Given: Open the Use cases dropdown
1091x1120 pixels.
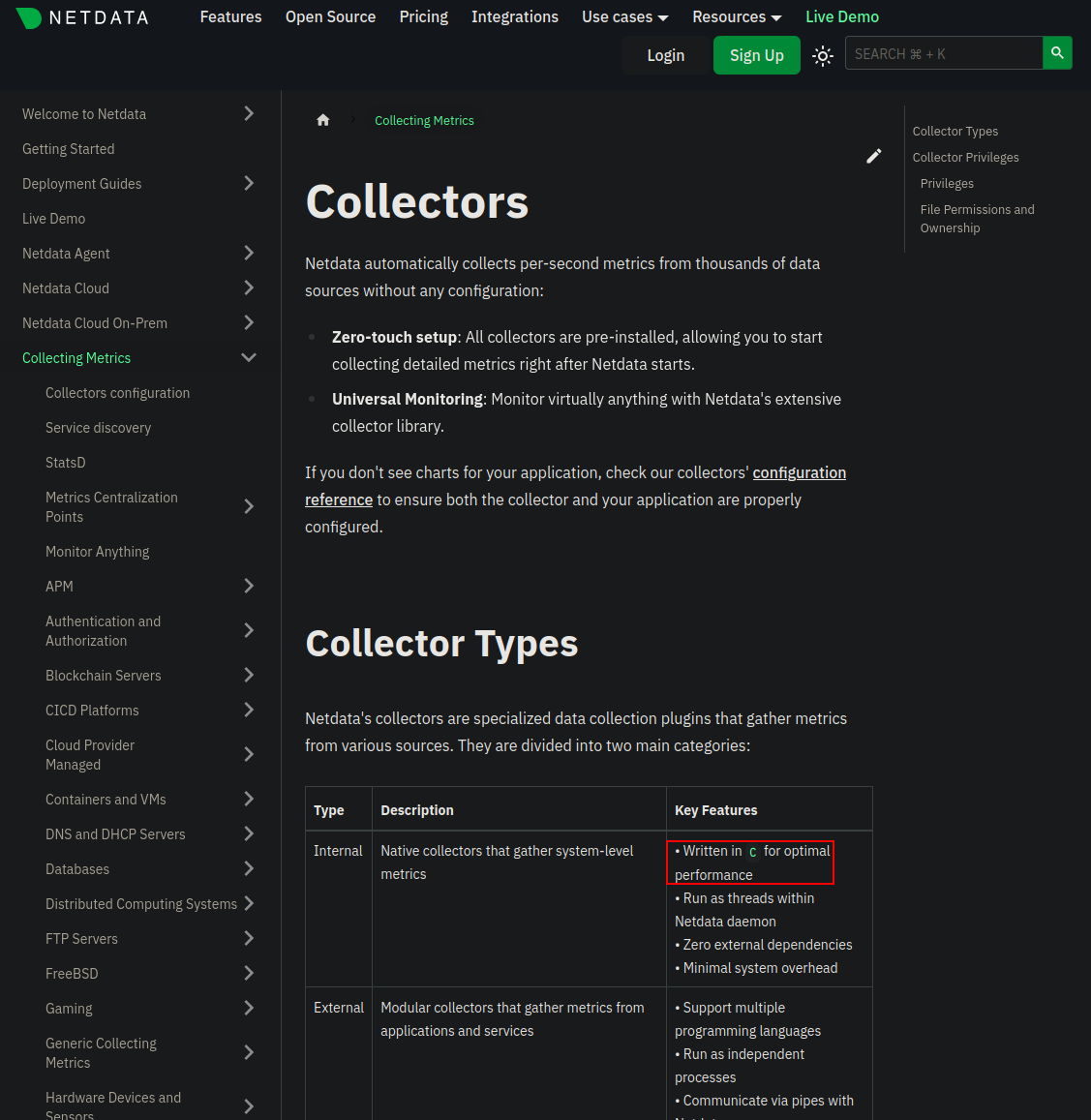Looking at the screenshot, I should point(625,17).
